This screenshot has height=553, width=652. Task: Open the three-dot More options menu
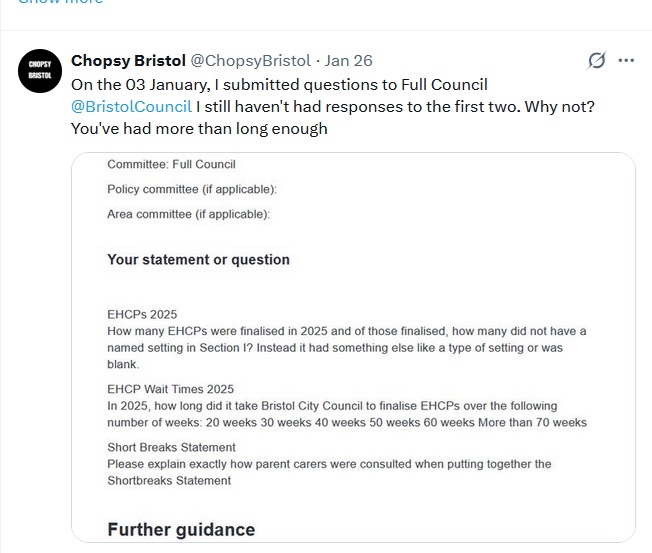point(627,60)
